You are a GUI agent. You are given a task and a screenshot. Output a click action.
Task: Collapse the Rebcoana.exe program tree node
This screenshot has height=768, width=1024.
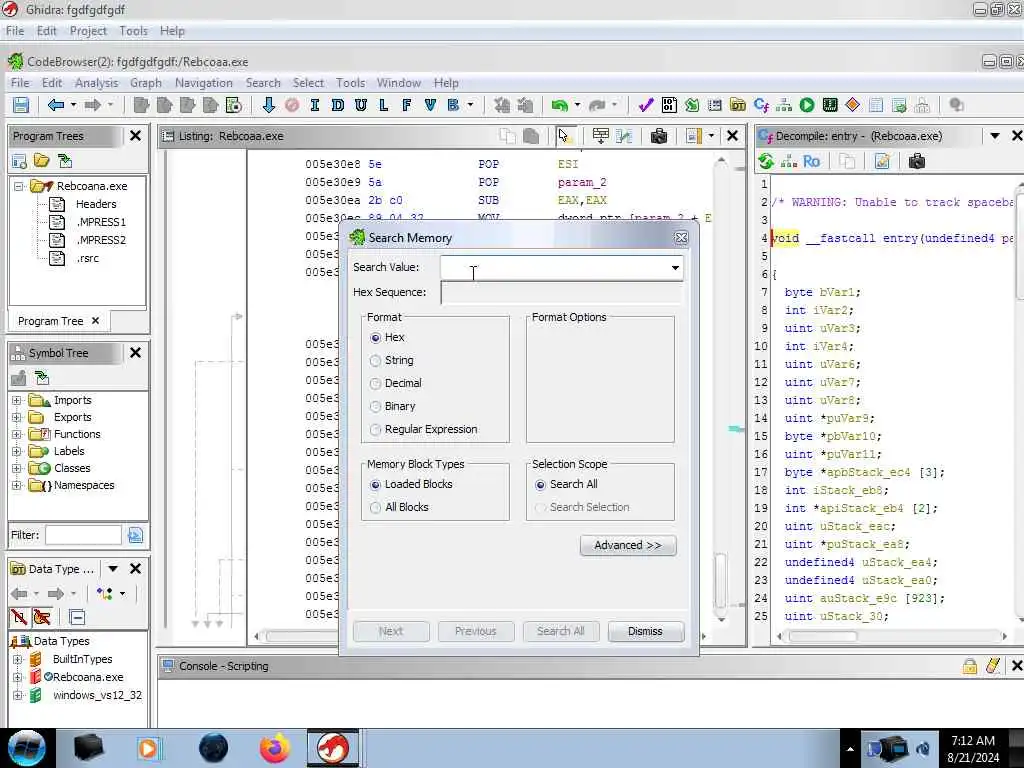(x=19, y=186)
